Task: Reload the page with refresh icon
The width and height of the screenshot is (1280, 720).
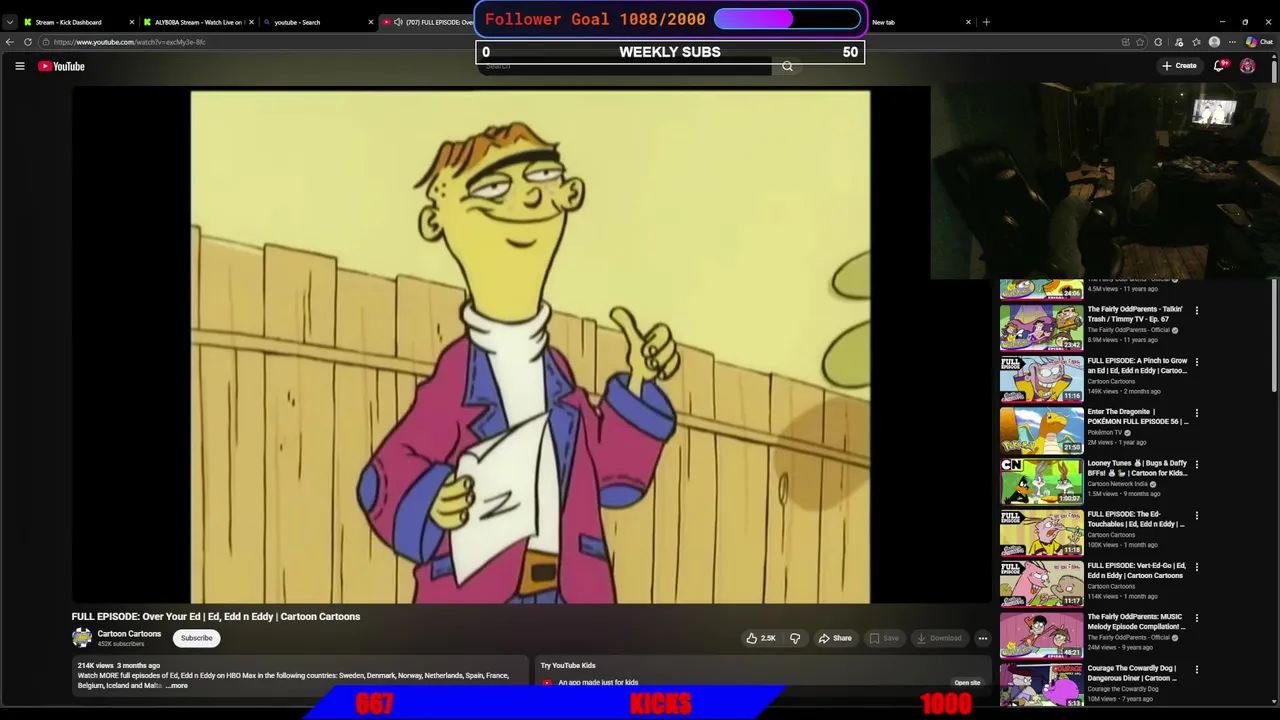Action: point(28,42)
